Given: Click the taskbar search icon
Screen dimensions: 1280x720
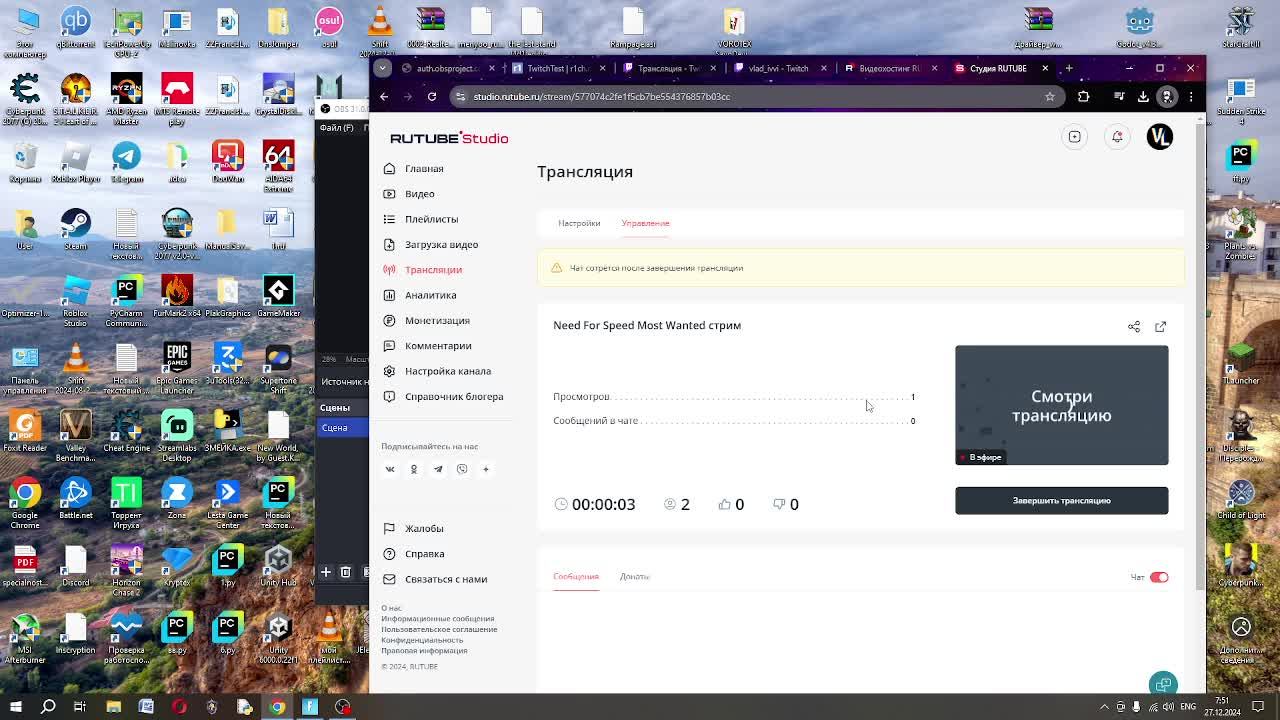Looking at the screenshot, I should (x=48, y=707).
